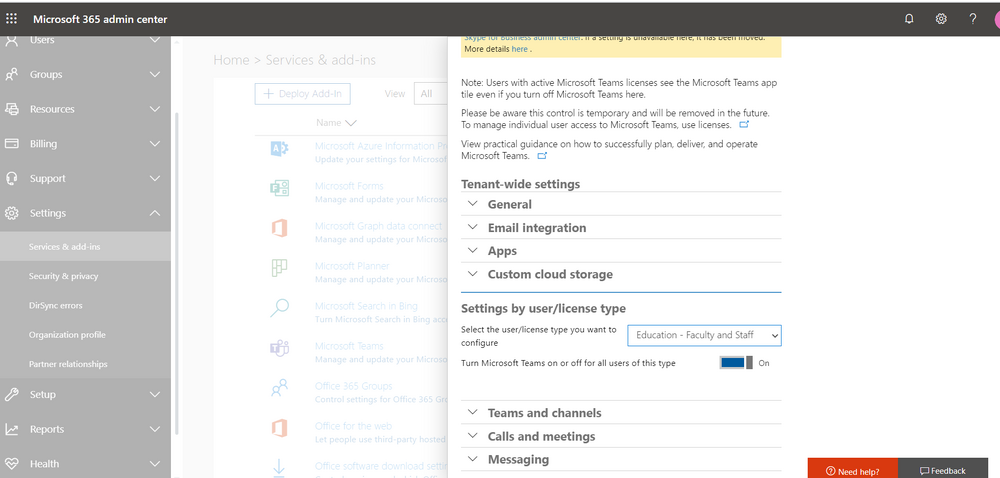
Task: Go to Home breadcrumb link
Action: pyautogui.click(x=231, y=60)
